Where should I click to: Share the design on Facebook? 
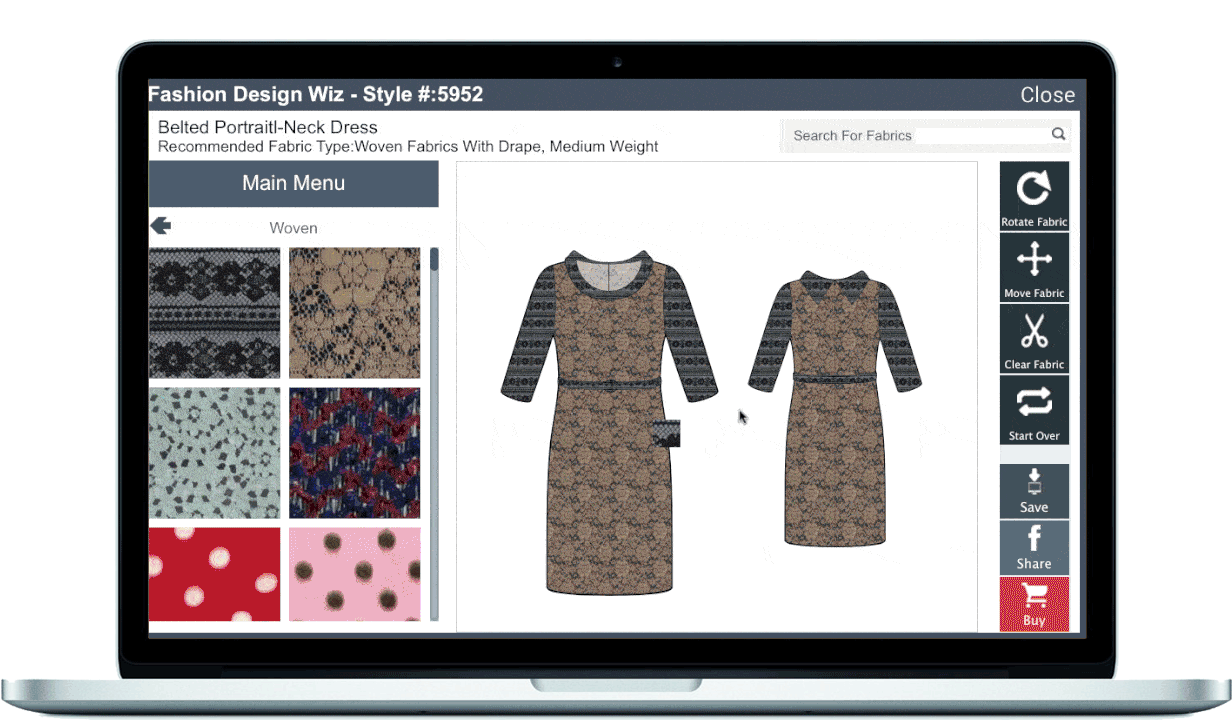click(x=1034, y=547)
